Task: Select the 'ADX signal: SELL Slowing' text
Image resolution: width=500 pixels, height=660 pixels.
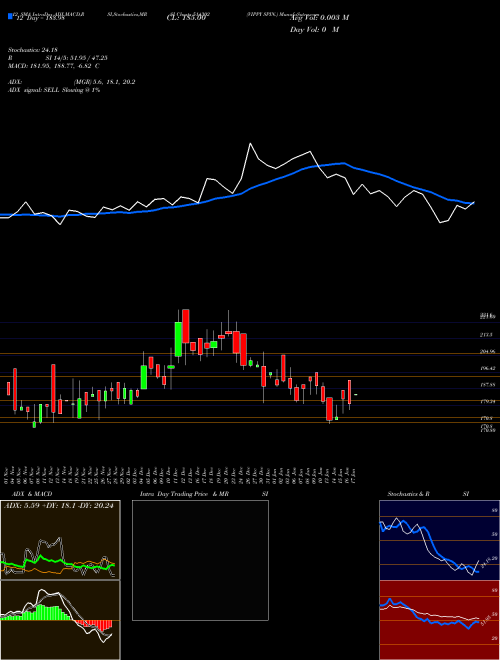Action: coord(53,90)
